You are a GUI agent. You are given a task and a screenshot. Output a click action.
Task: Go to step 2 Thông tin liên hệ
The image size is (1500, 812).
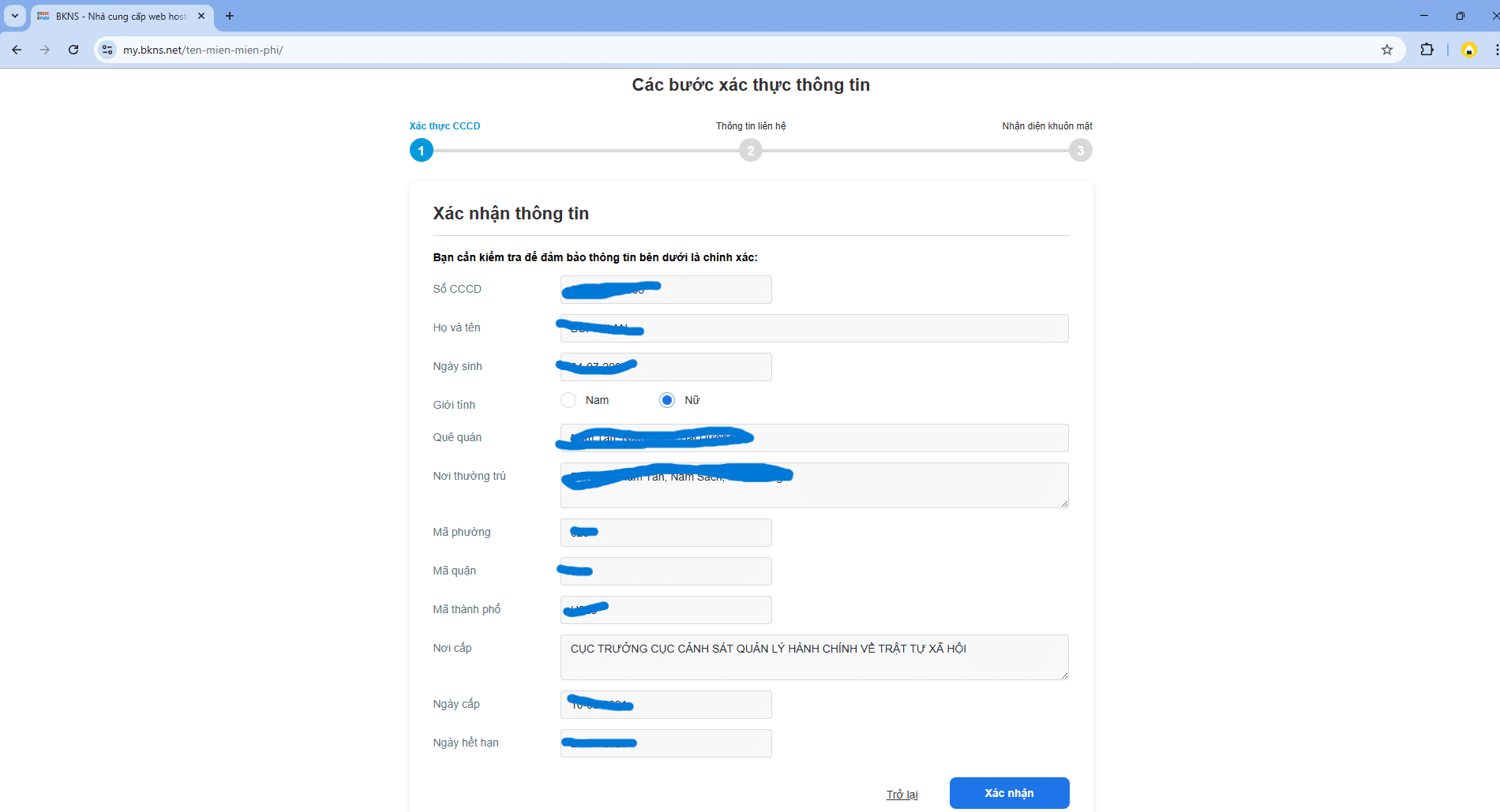click(750, 151)
